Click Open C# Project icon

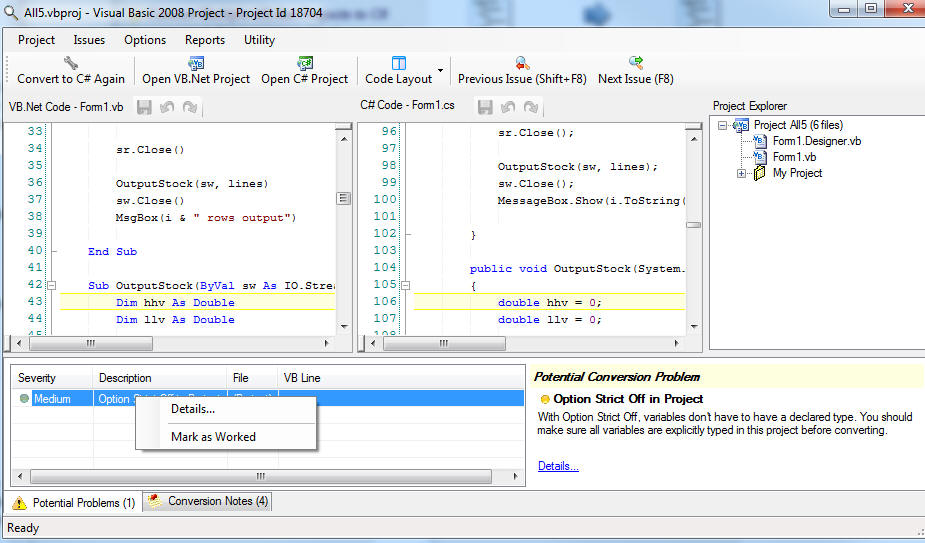(305, 62)
